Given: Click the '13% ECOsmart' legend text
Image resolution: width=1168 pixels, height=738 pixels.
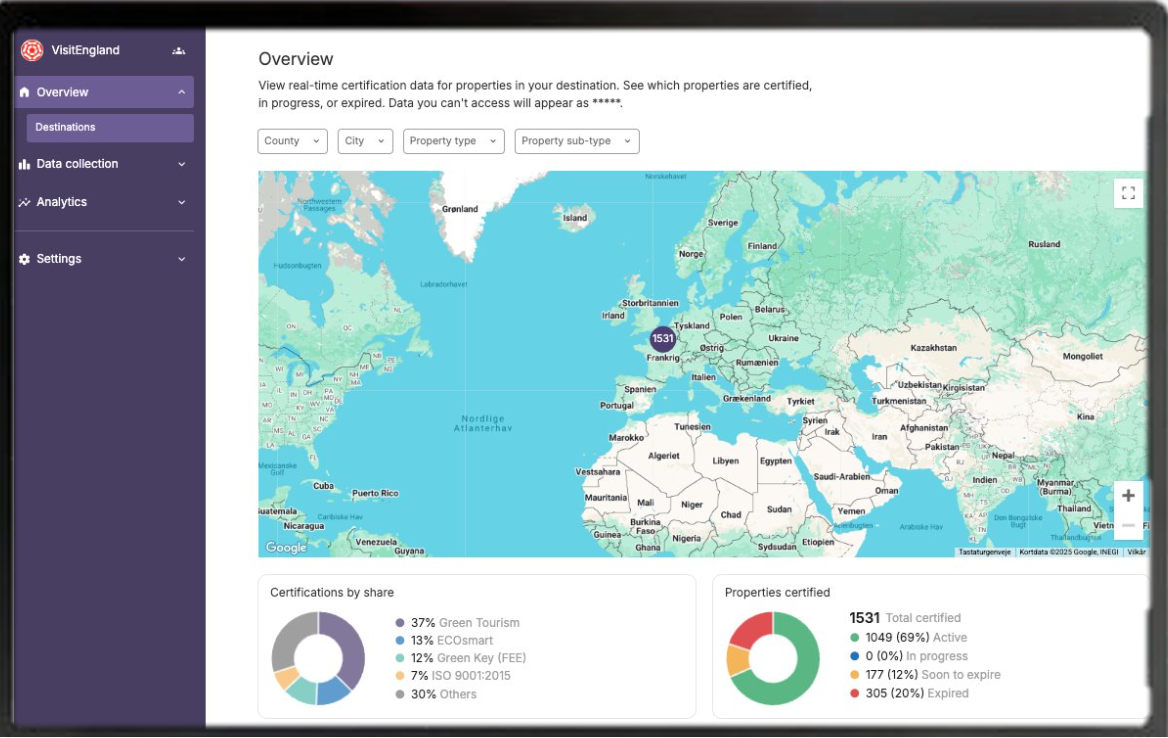Looking at the screenshot, I should (x=452, y=640).
